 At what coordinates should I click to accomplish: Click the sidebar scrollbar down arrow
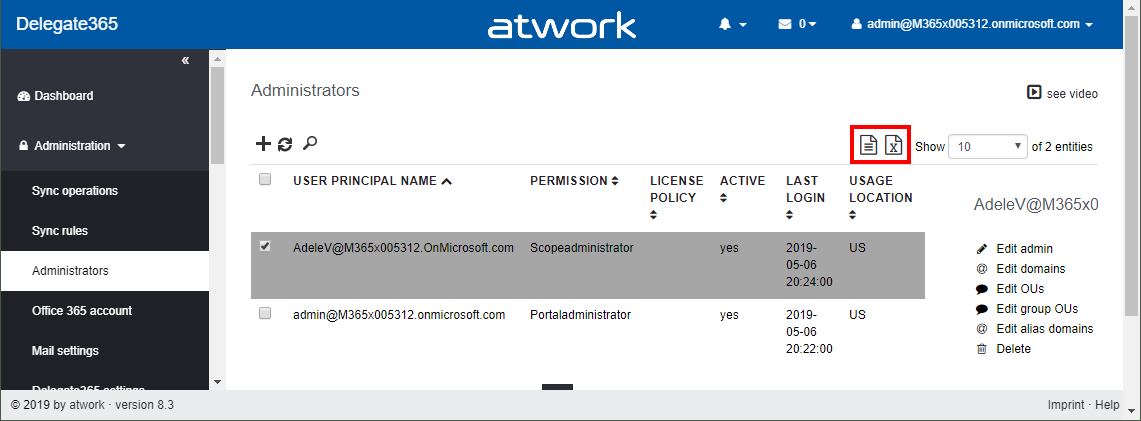click(x=217, y=382)
